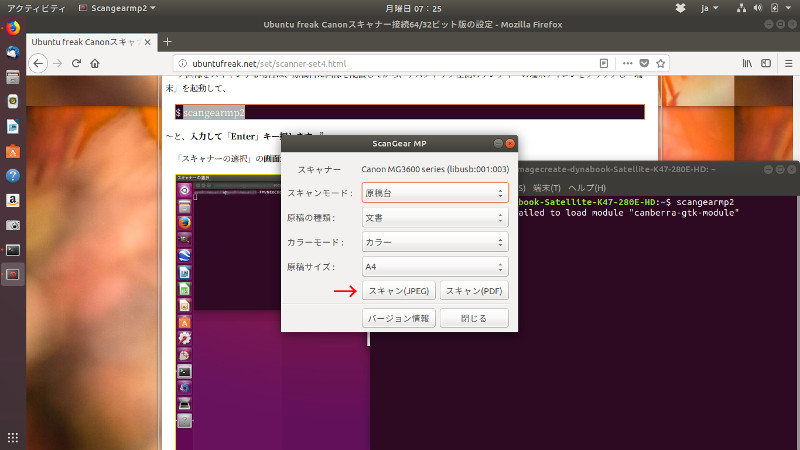This screenshot has width=800, height=450.
Task: Open アクティビティ overview
Action: point(36,8)
